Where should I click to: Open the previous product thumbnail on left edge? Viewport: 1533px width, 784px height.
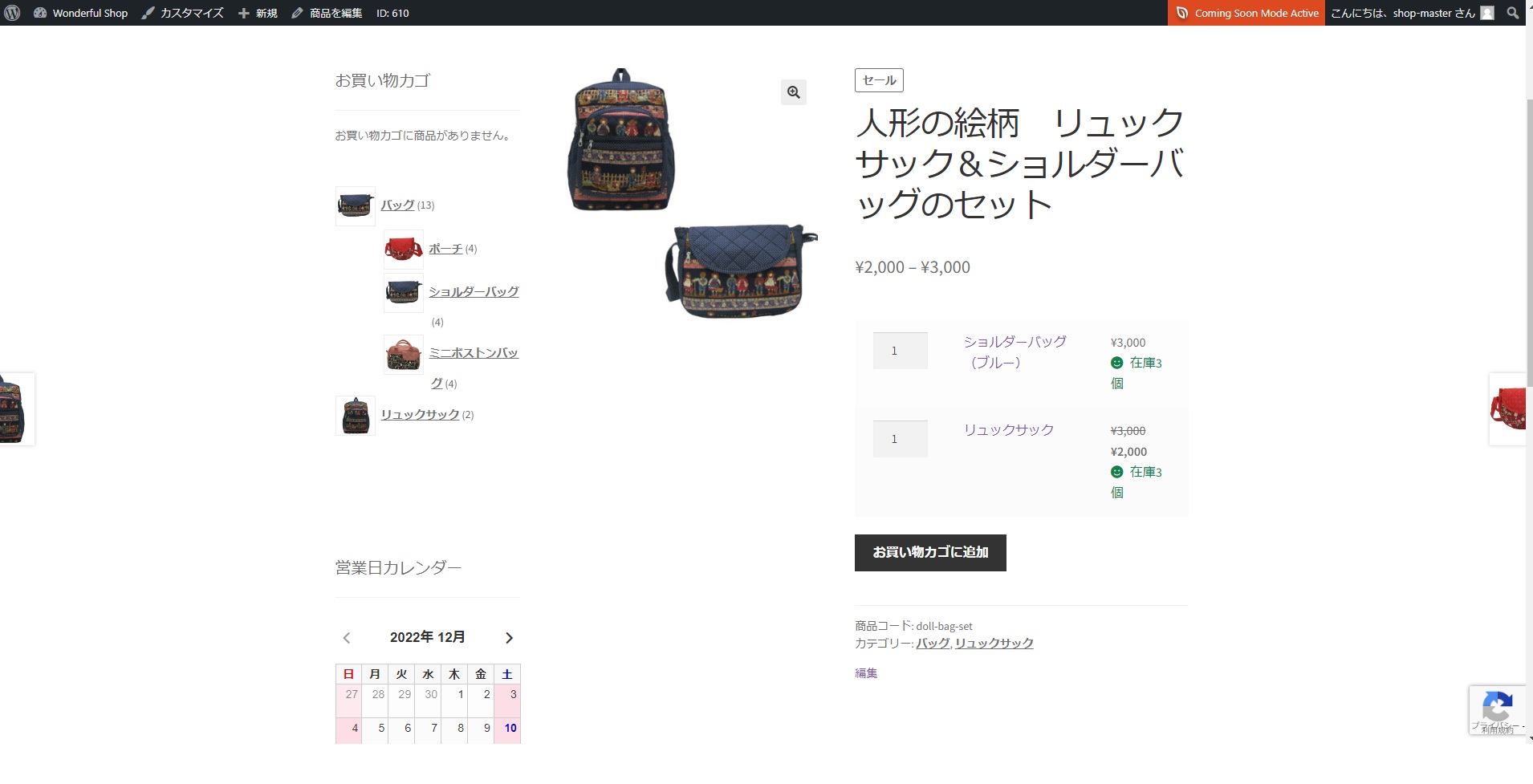(x=16, y=409)
